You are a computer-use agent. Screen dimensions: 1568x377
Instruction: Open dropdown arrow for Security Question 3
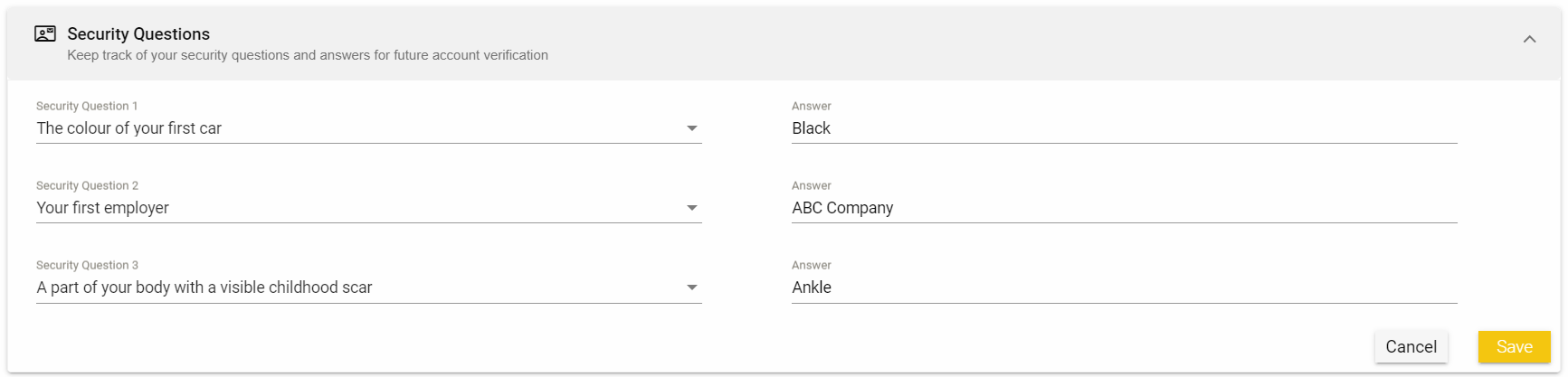pos(691,287)
